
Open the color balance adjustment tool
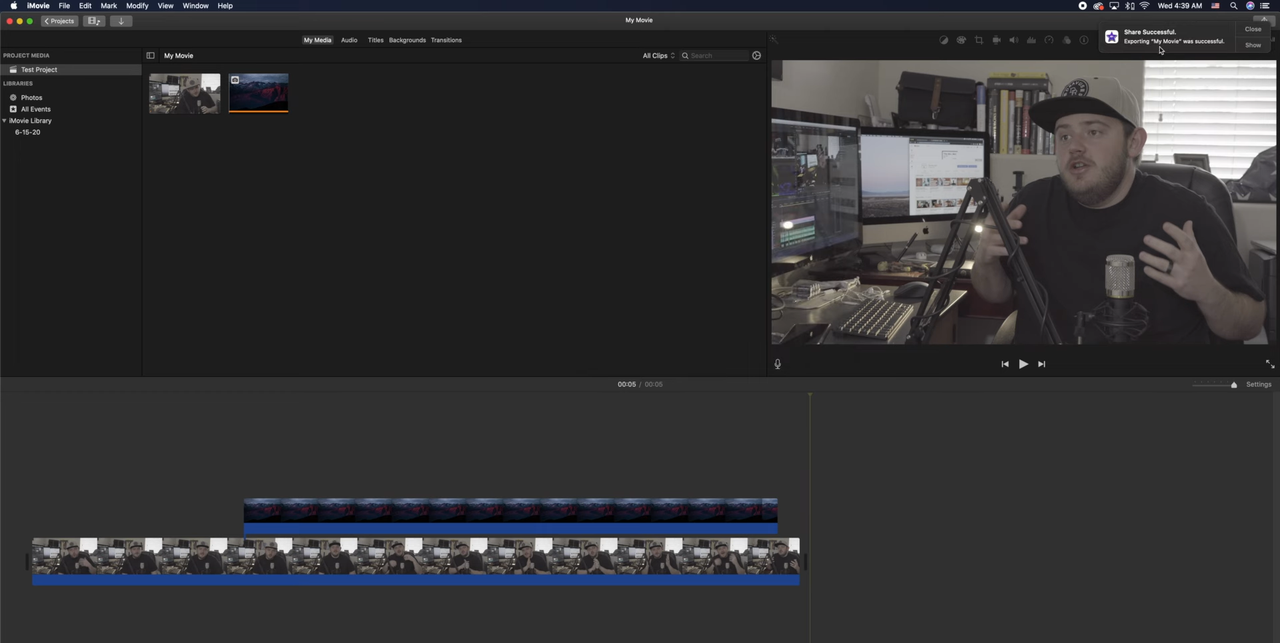coord(943,40)
